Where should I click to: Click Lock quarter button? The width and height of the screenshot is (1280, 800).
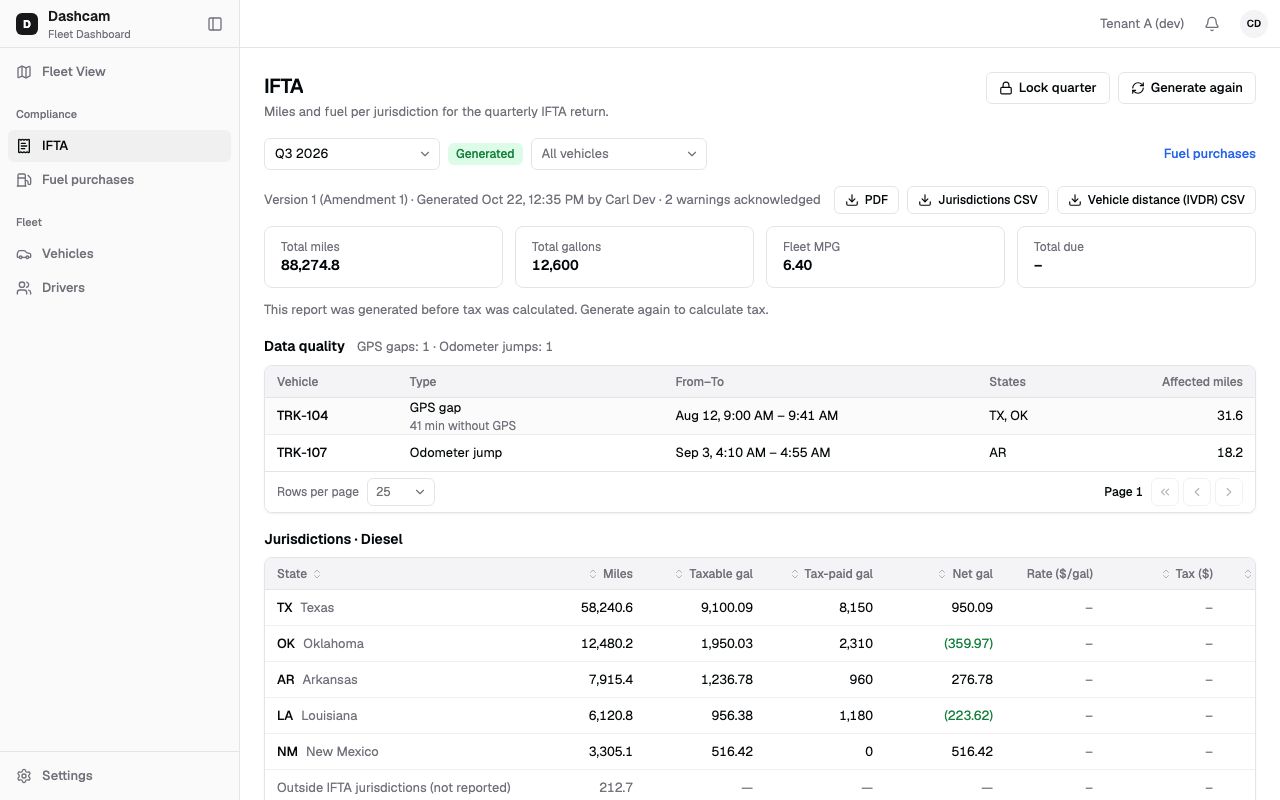coord(1047,88)
